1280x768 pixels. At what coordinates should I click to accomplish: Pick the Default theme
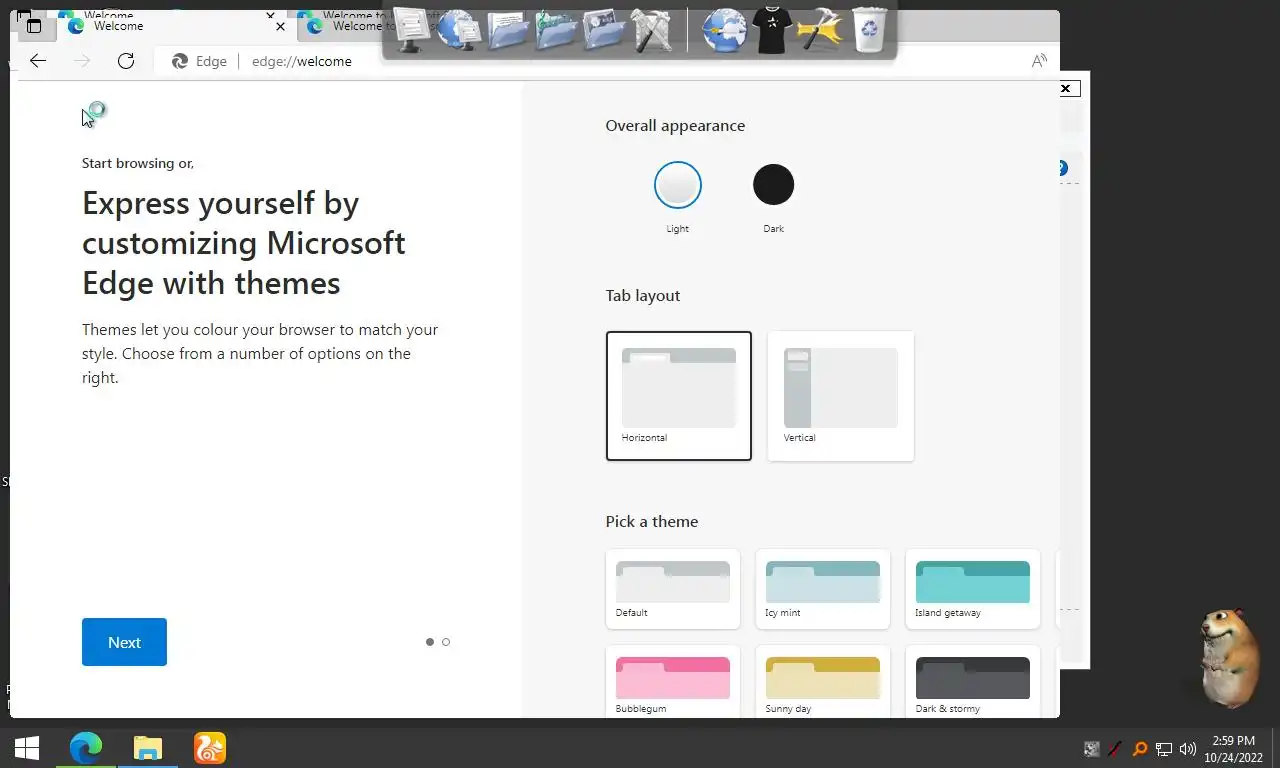673,589
